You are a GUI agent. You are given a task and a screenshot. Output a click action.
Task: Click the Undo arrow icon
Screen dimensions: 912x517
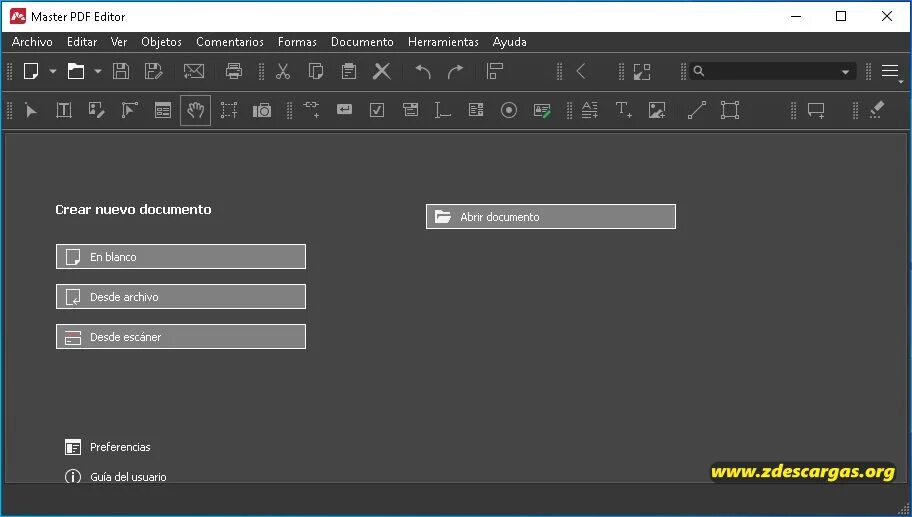coord(423,72)
